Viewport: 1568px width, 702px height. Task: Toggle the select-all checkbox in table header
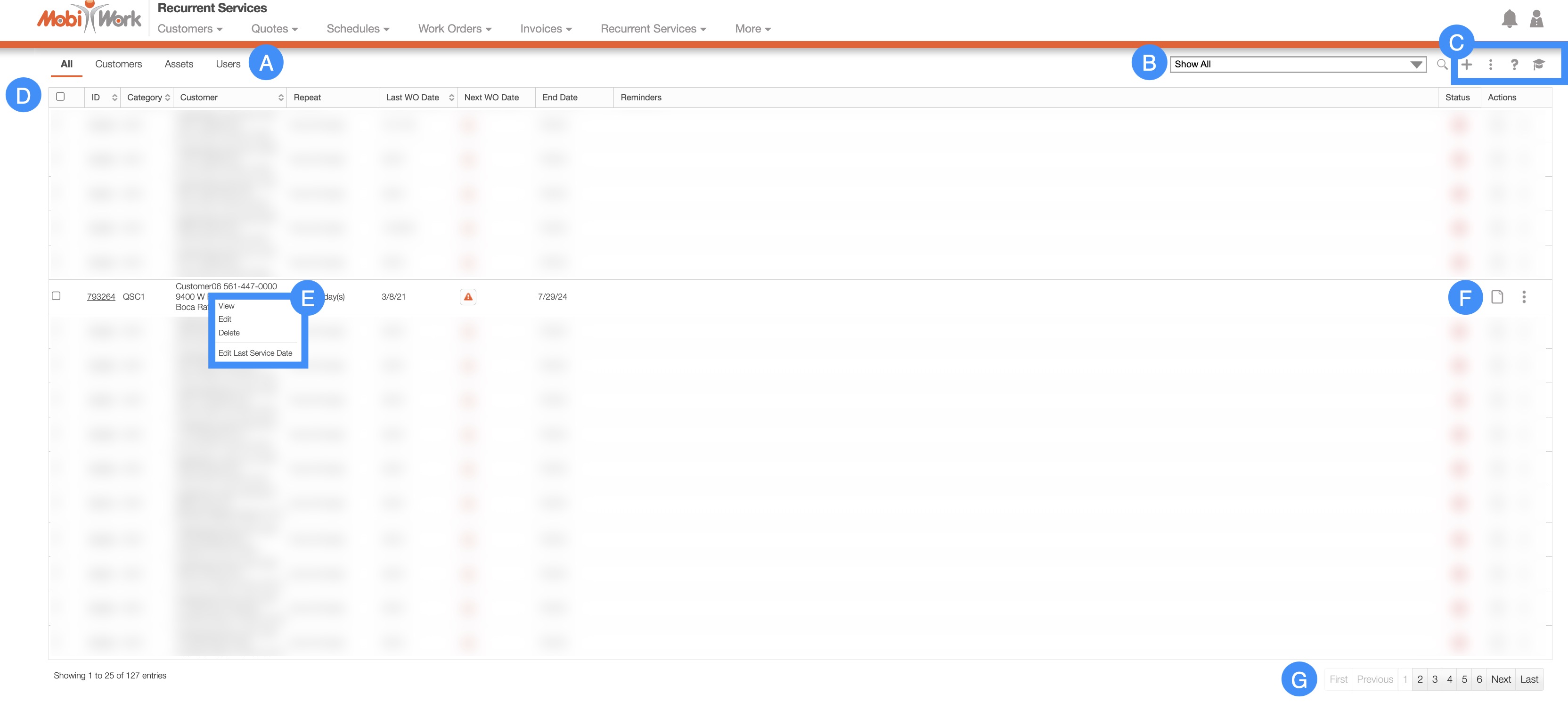tap(60, 97)
